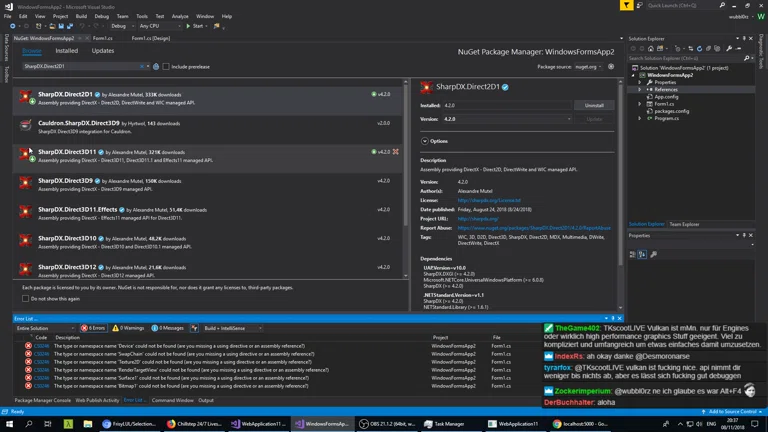Open Form1.cs [Design] document tab
Viewport: 768px width, 432px height.
pos(150,38)
